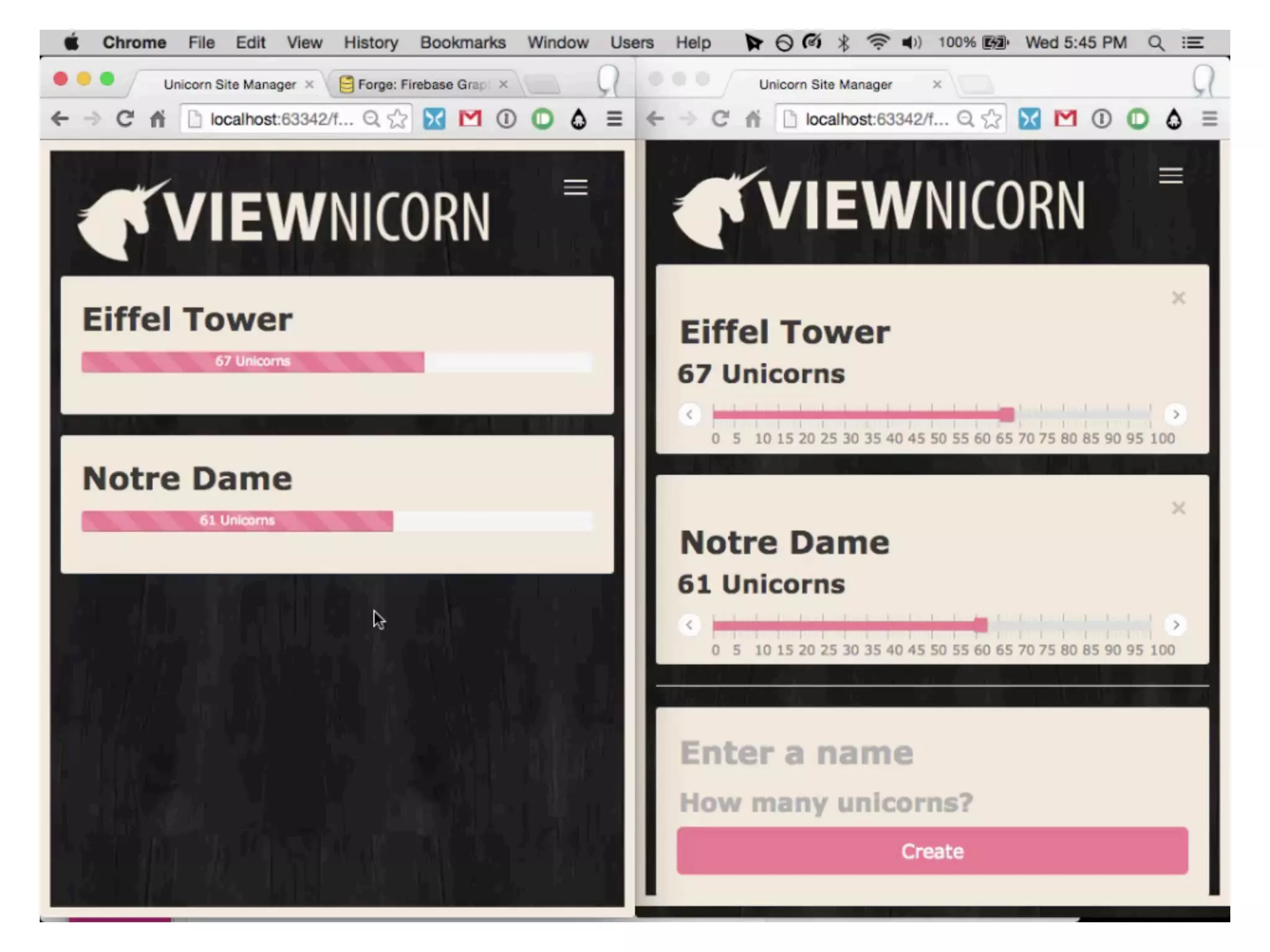Click the Eiffel Tower slider handle
The height and width of the screenshot is (952, 1270).
pos(1006,414)
